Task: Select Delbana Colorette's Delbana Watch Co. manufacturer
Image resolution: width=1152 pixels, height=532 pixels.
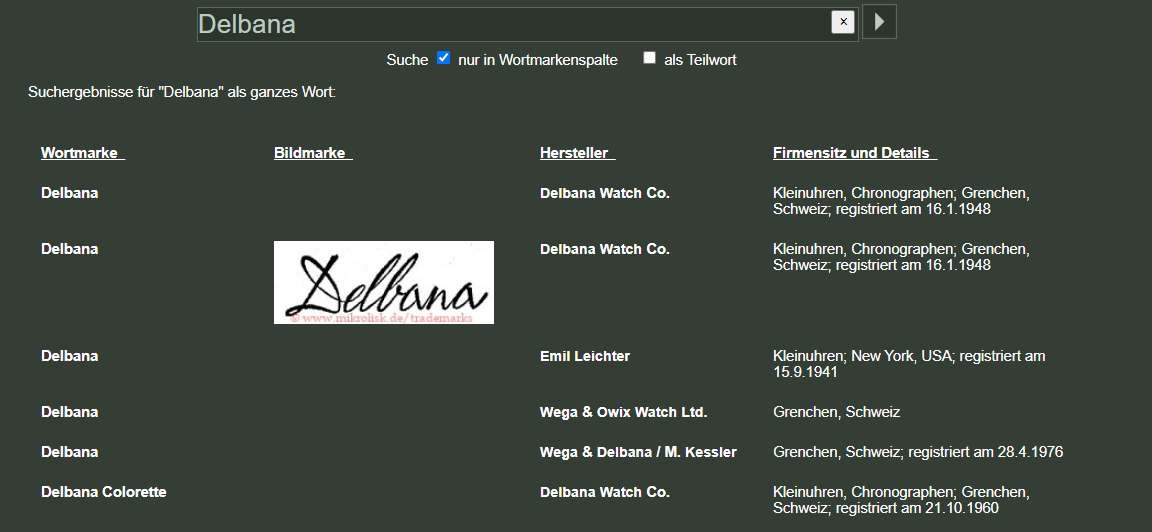Action: (x=605, y=492)
